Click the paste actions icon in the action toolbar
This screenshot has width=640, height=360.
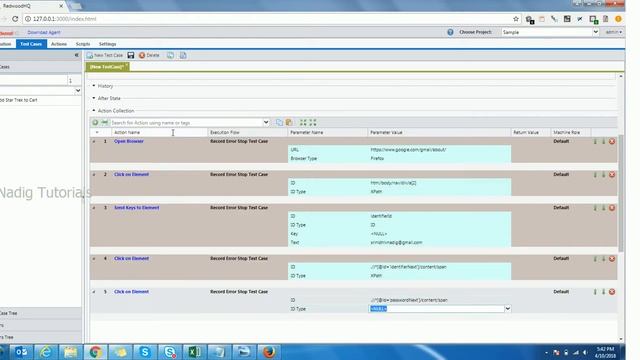[289, 122]
